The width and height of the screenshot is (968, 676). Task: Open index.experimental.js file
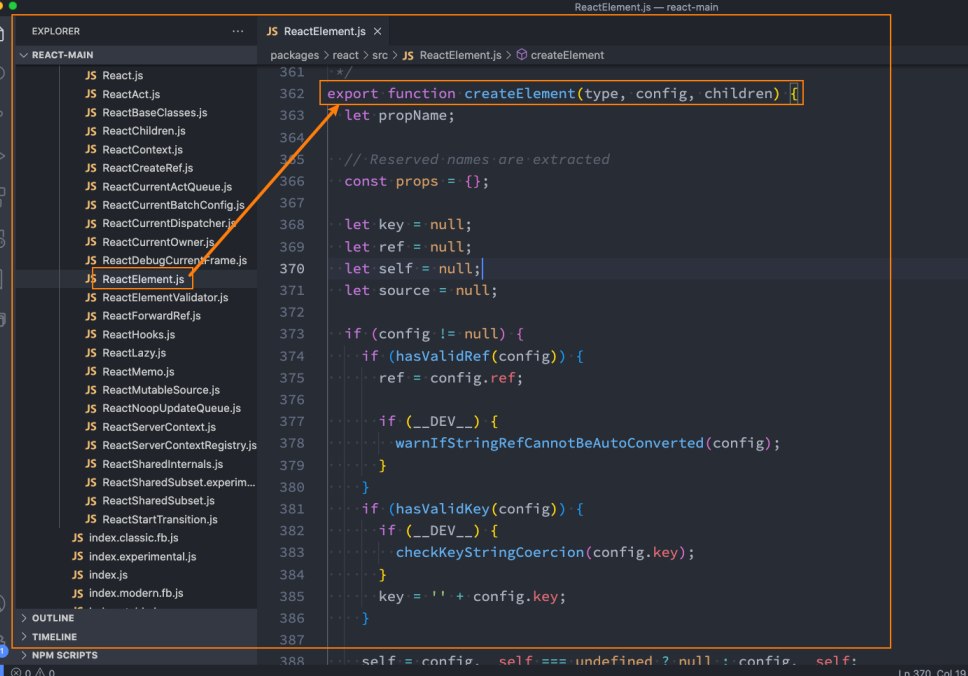[x=142, y=556]
